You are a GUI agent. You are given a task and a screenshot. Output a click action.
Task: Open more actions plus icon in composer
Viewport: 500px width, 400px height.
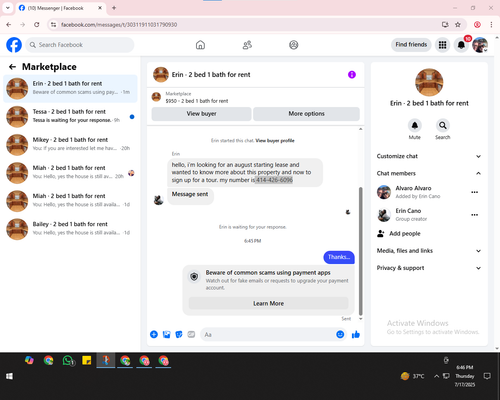154,334
